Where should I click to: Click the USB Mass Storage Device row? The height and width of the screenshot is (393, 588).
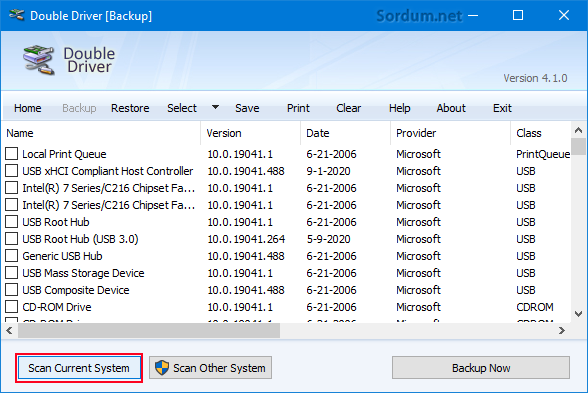287,273
